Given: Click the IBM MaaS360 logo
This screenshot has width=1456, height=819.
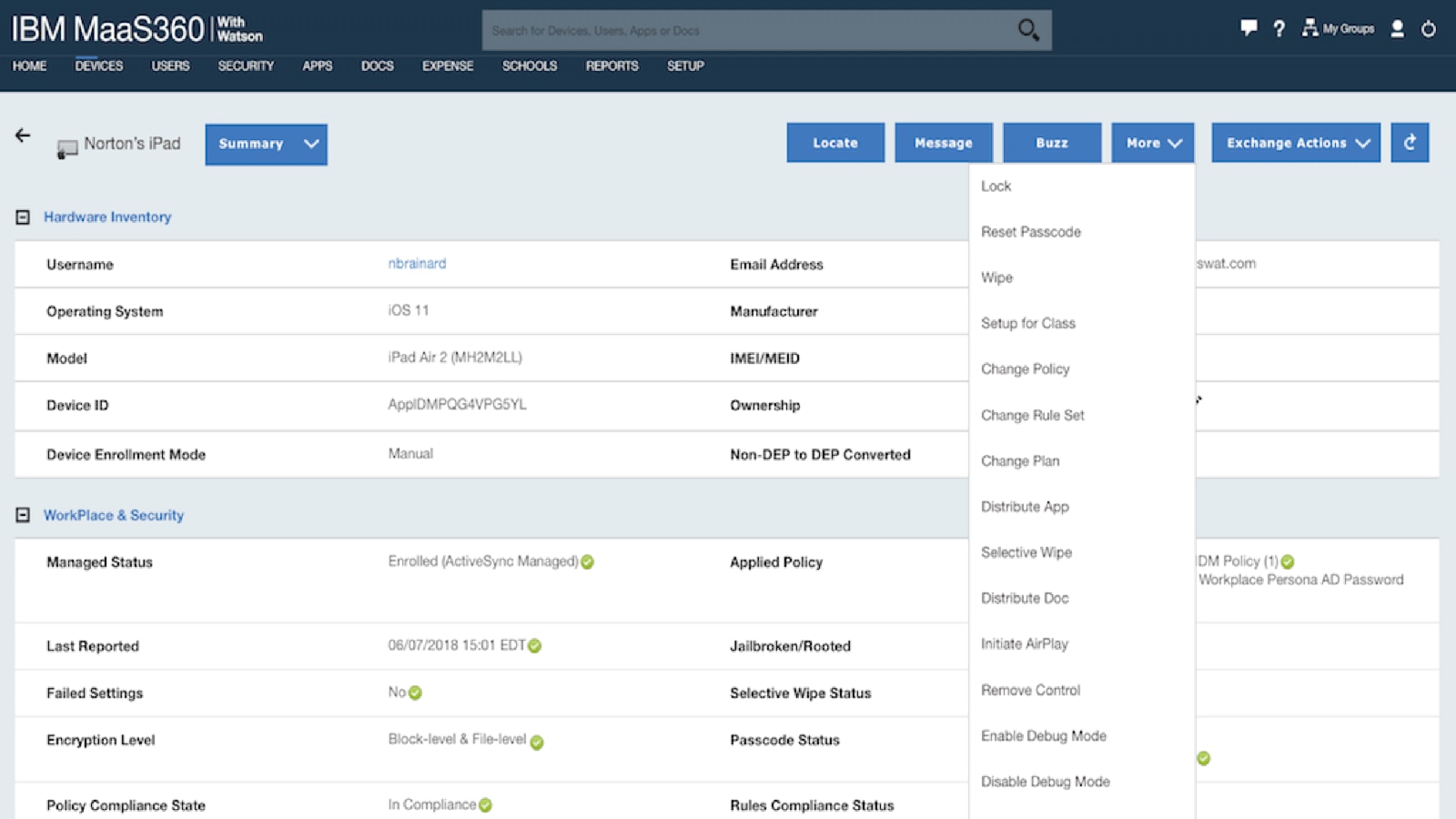Looking at the screenshot, I should click(136, 29).
